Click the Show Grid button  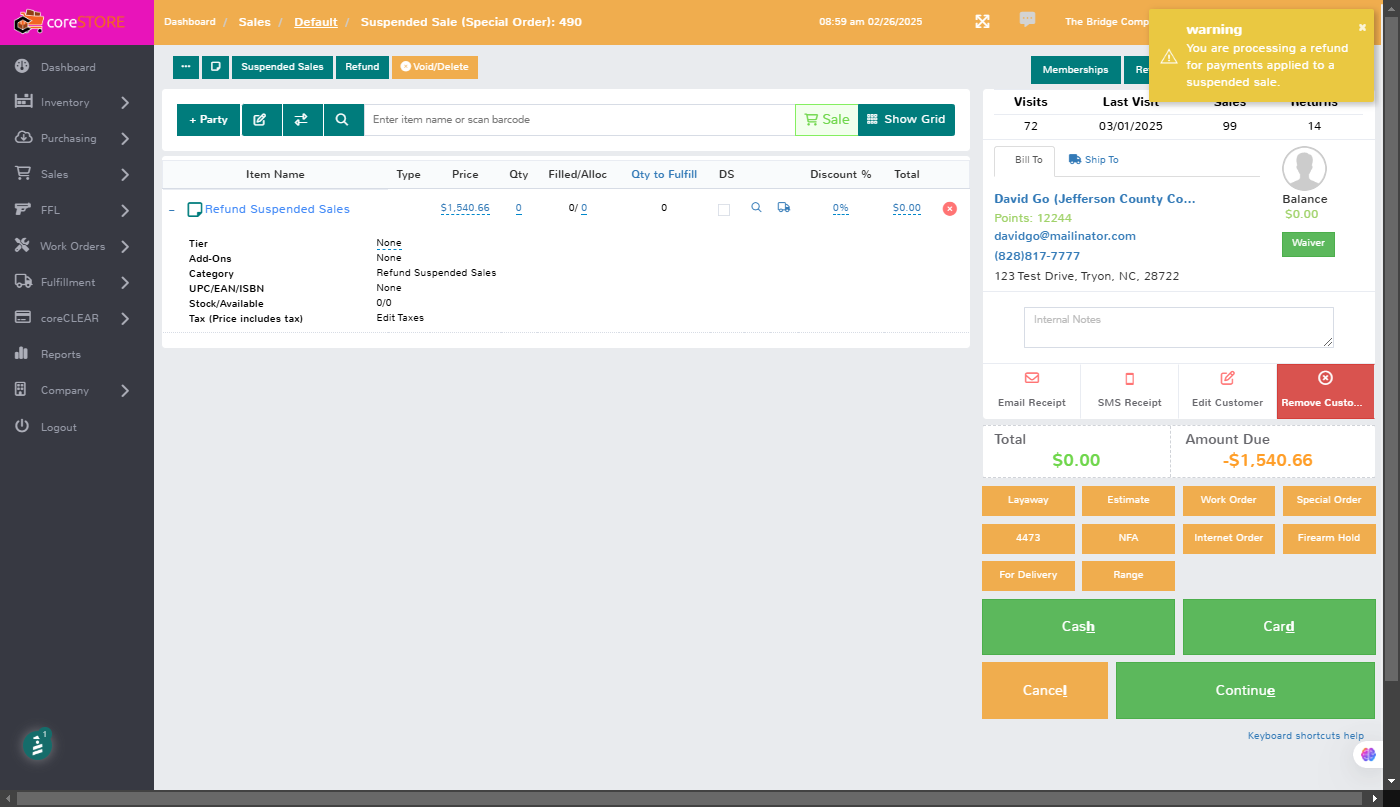tap(906, 119)
